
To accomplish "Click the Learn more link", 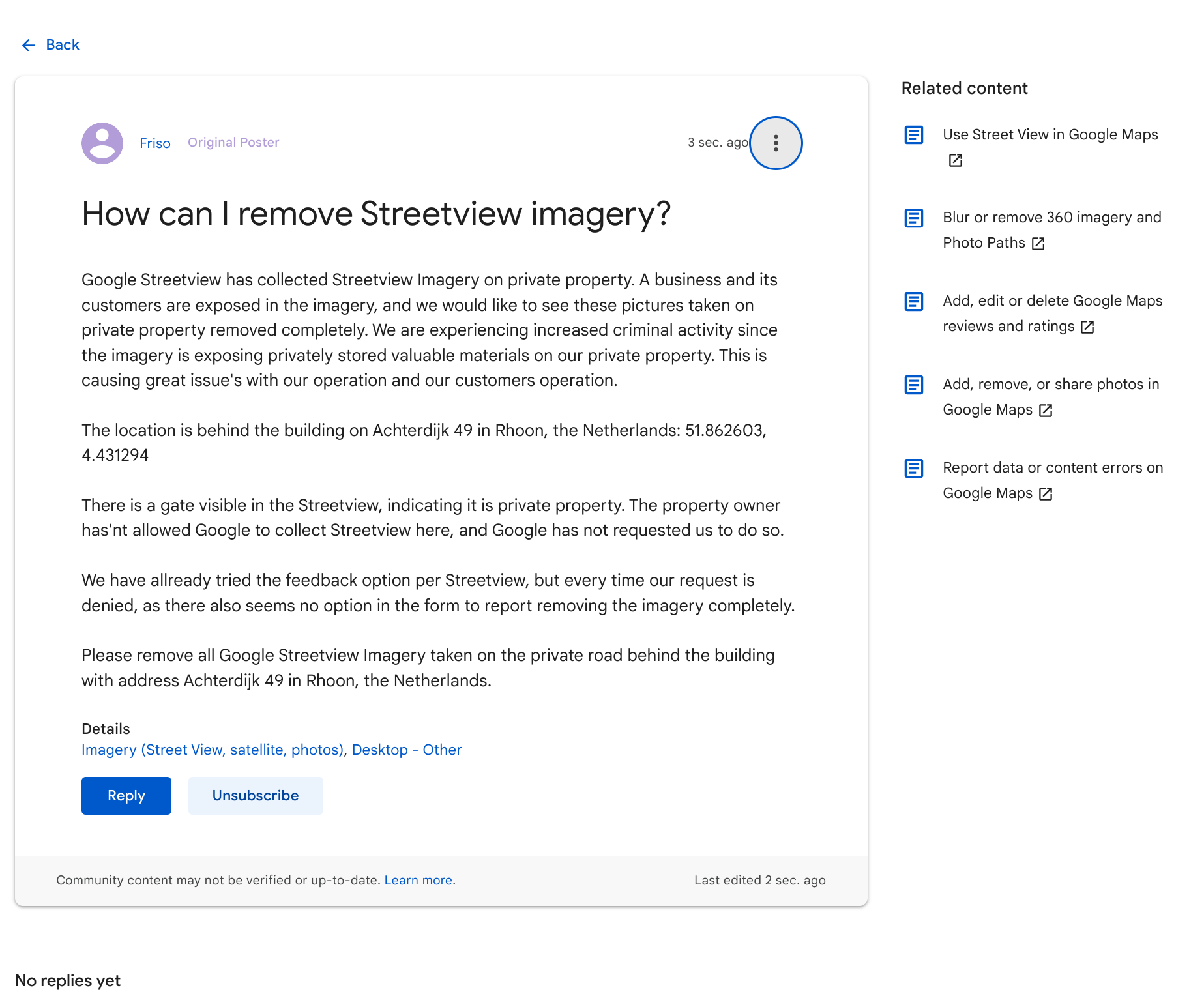I will click(x=418, y=881).
